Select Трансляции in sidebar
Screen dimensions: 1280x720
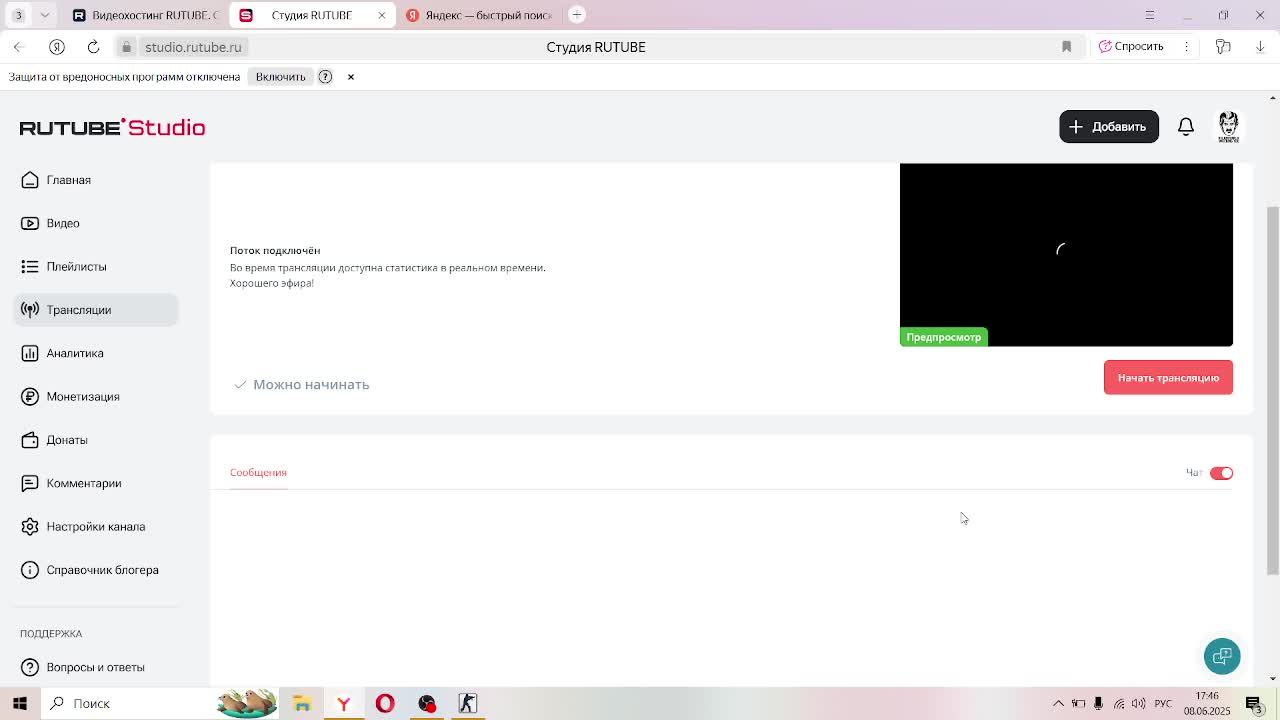96,310
